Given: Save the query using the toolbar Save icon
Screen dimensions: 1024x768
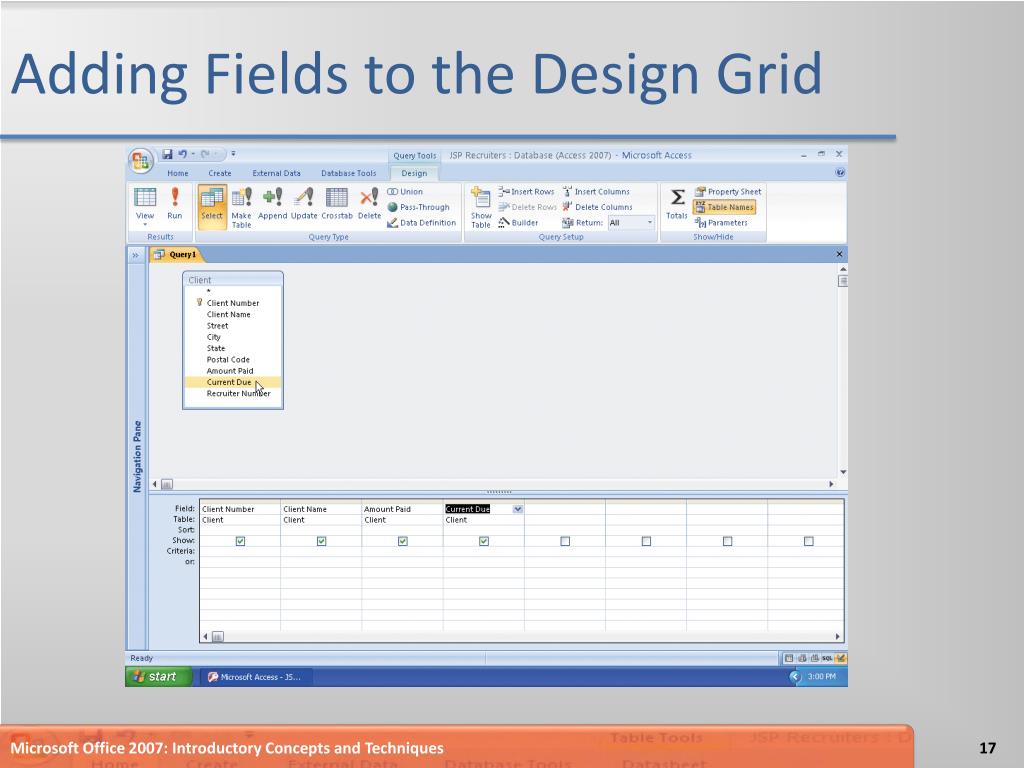Looking at the screenshot, I should pos(167,154).
